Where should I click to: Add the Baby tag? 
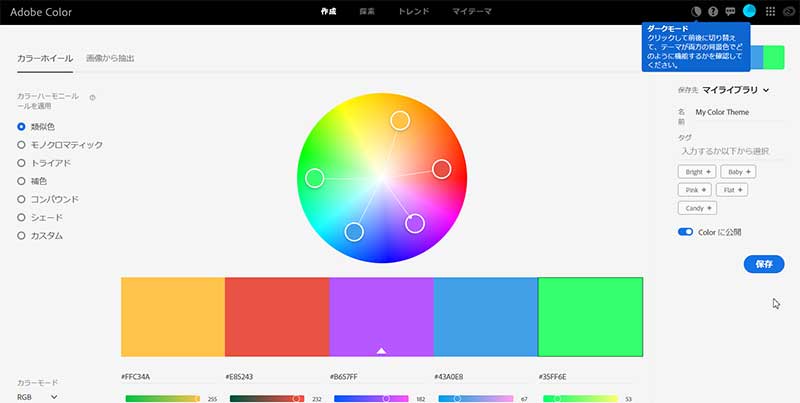pos(738,172)
